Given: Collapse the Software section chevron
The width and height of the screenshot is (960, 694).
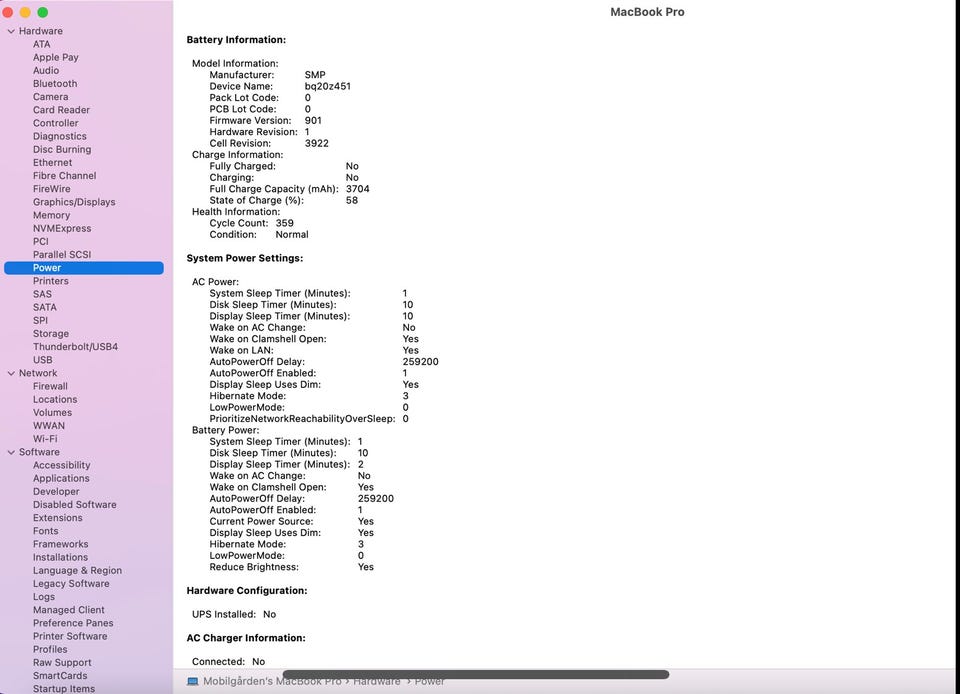Looking at the screenshot, I should pos(11,452).
